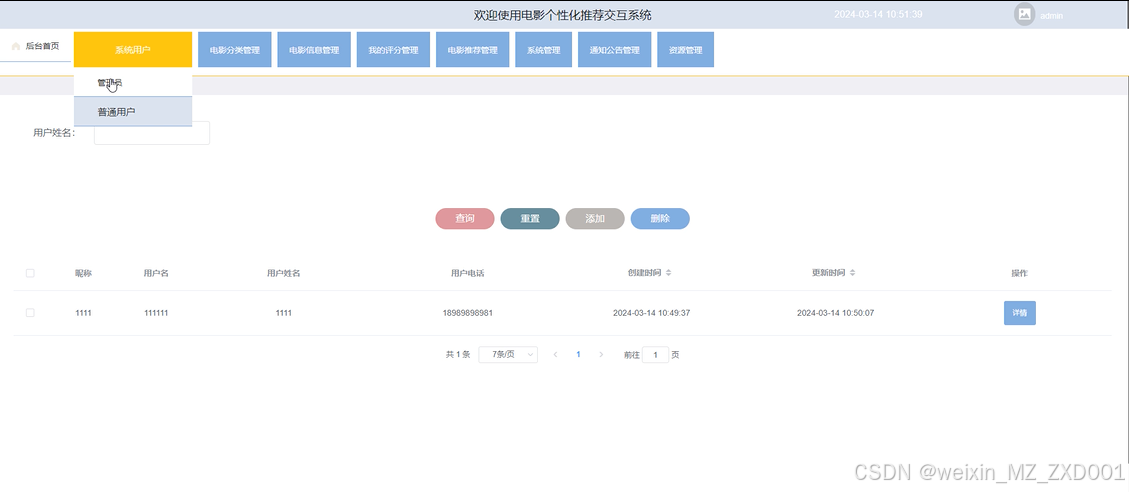Open the admin avatar image icon
This screenshot has height=492, width=1129.
[x=1024, y=14]
